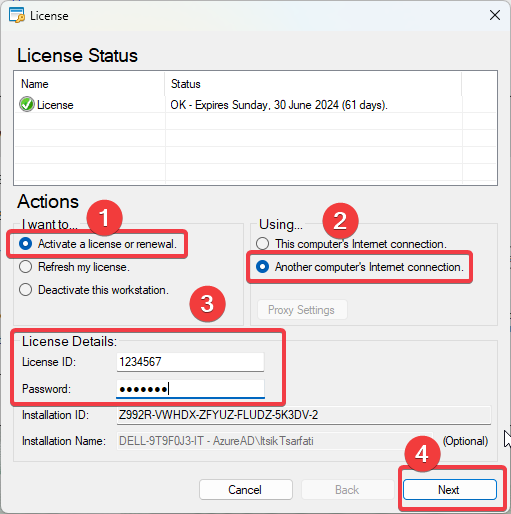The height and width of the screenshot is (514, 511).
Task: Open Proxy Settings
Action: (302, 310)
